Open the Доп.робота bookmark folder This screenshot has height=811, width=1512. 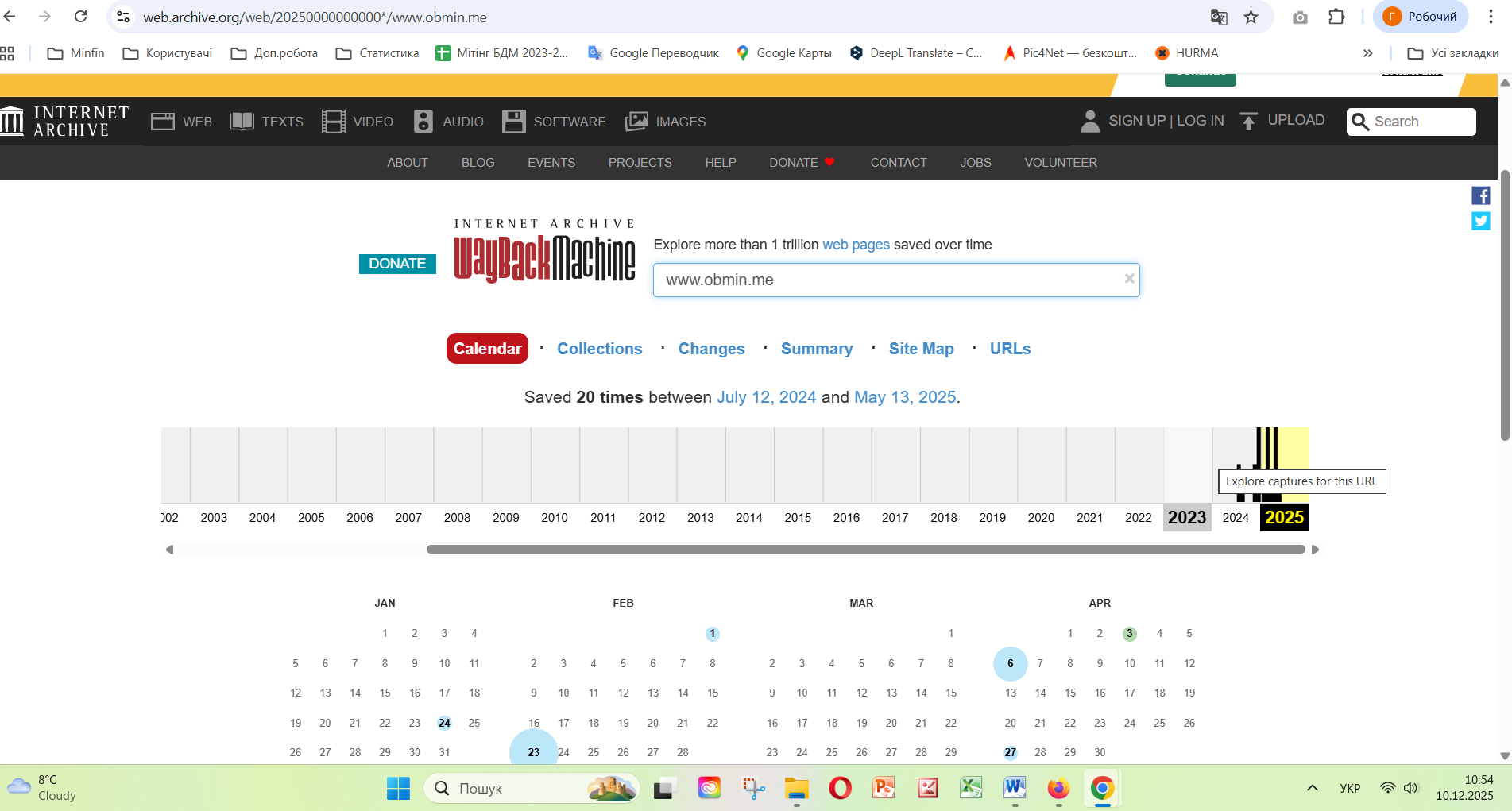(274, 53)
